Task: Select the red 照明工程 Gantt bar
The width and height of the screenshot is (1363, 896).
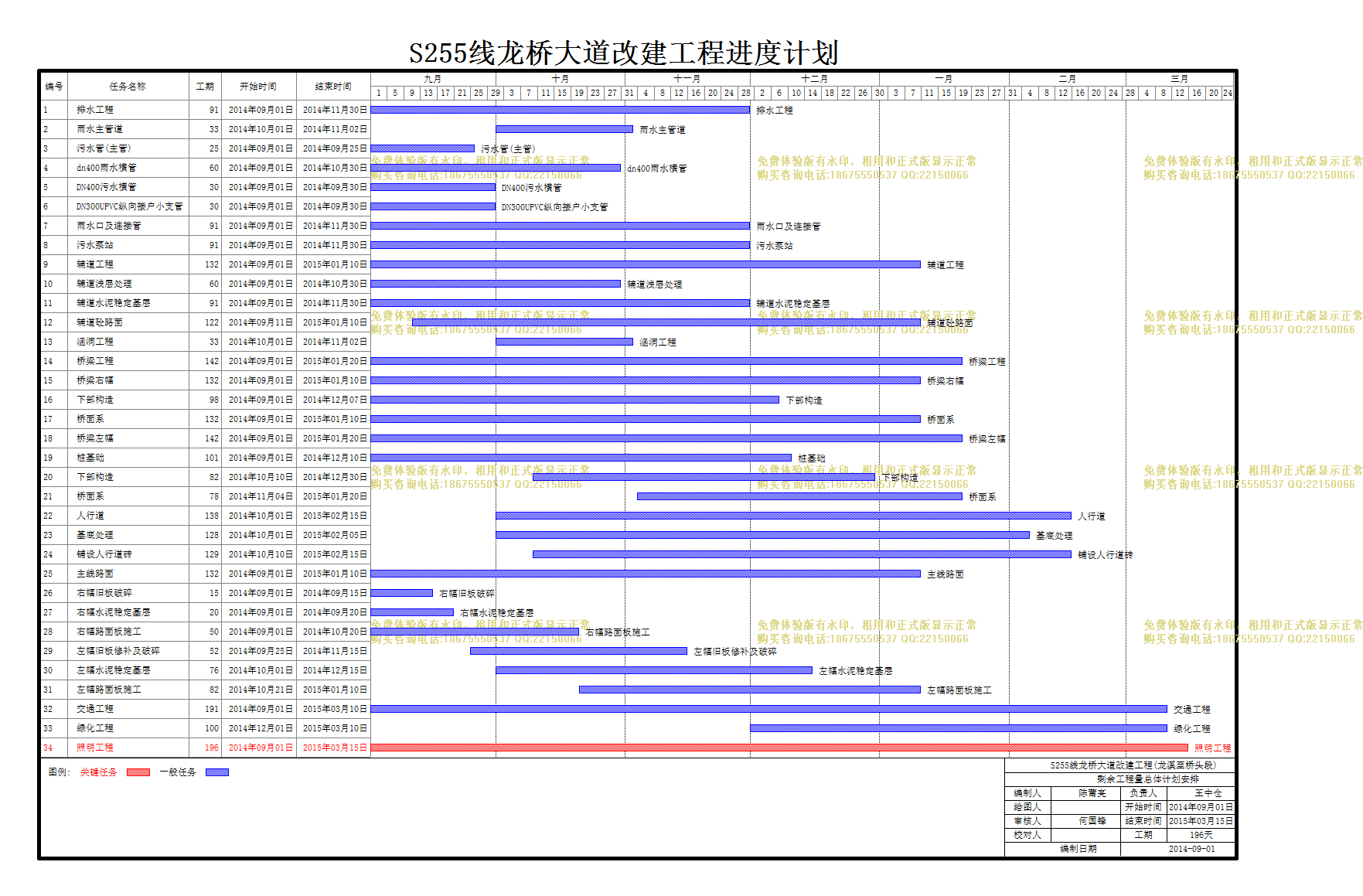Action: point(779,748)
